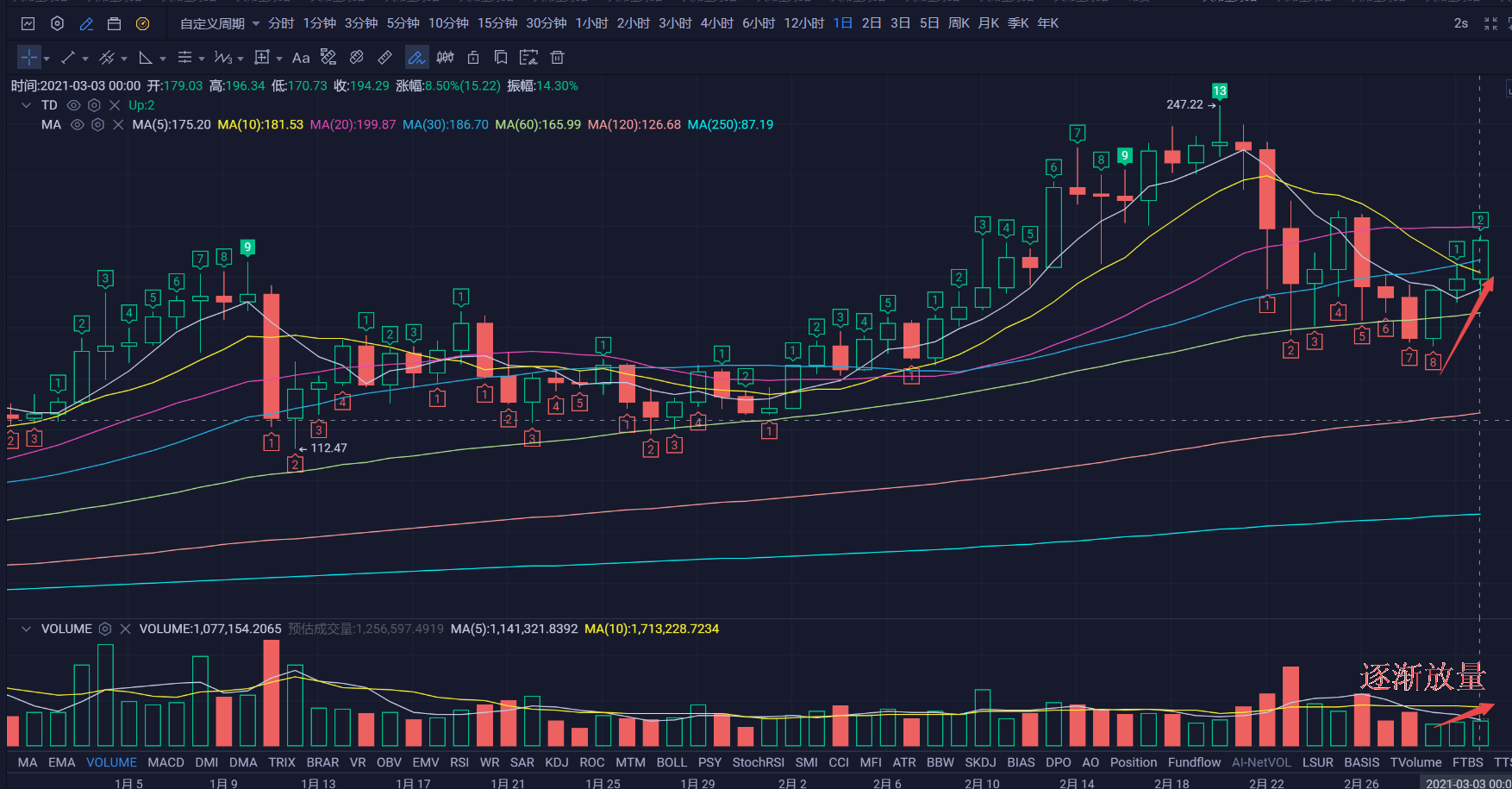
Task: Select the simple ruler measure tool
Action: pos(385,58)
